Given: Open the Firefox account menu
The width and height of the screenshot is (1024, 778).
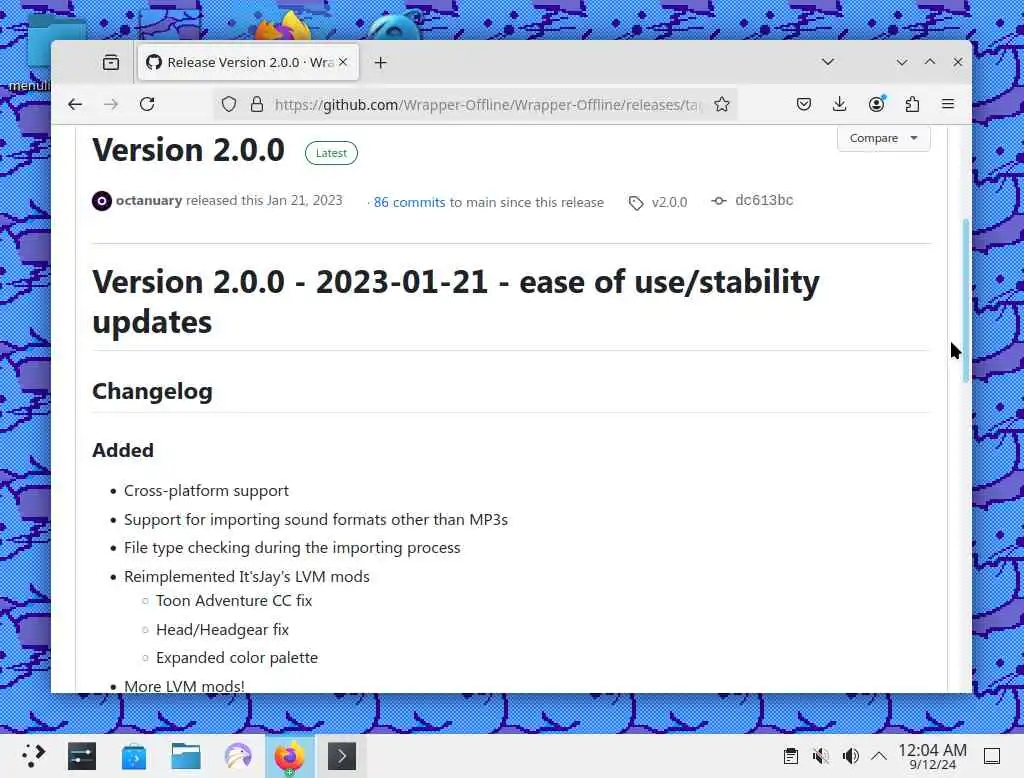Looking at the screenshot, I should [x=876, y=104].
